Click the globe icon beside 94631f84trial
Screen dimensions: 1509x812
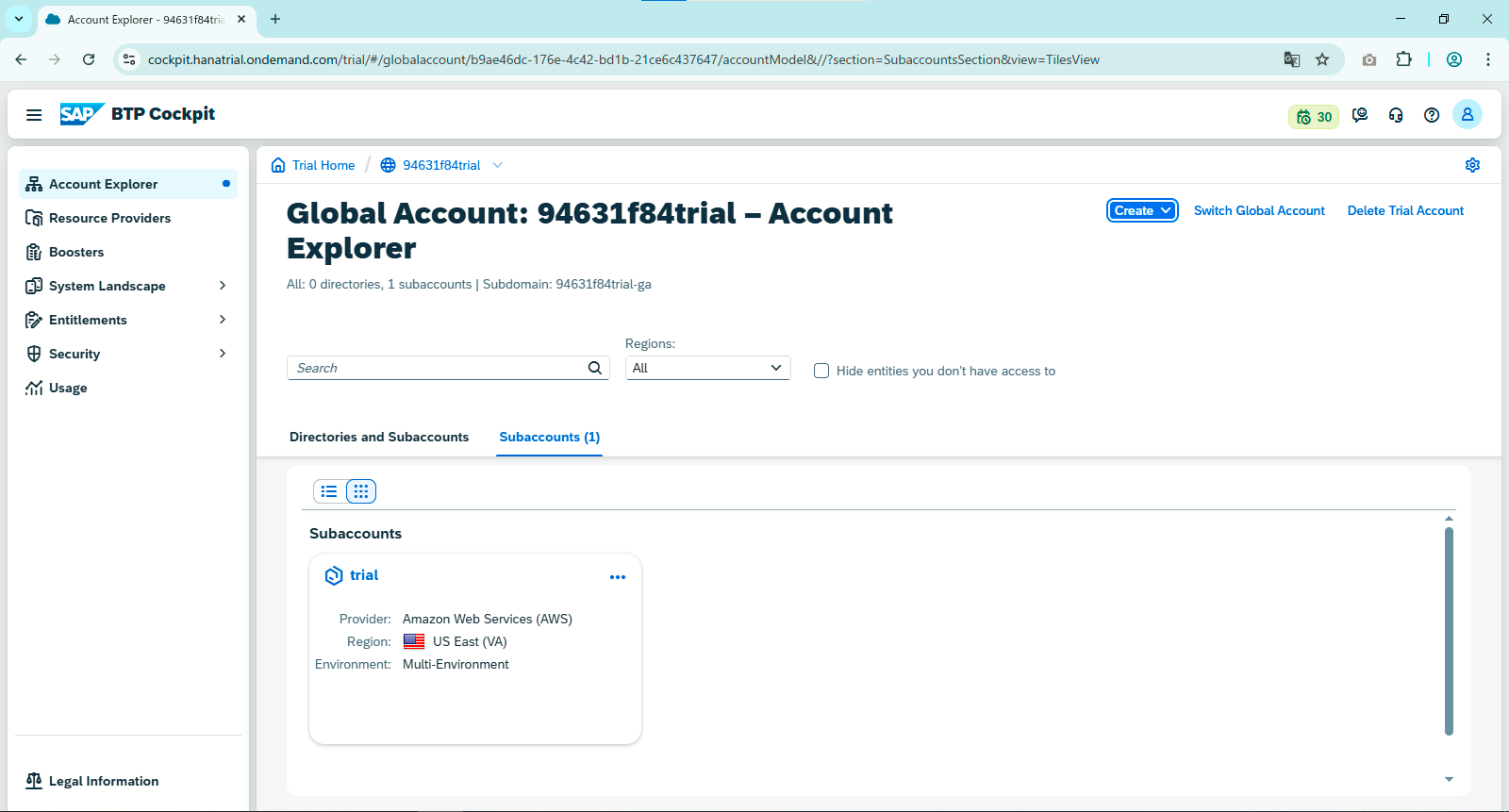(x=388, y=165)
